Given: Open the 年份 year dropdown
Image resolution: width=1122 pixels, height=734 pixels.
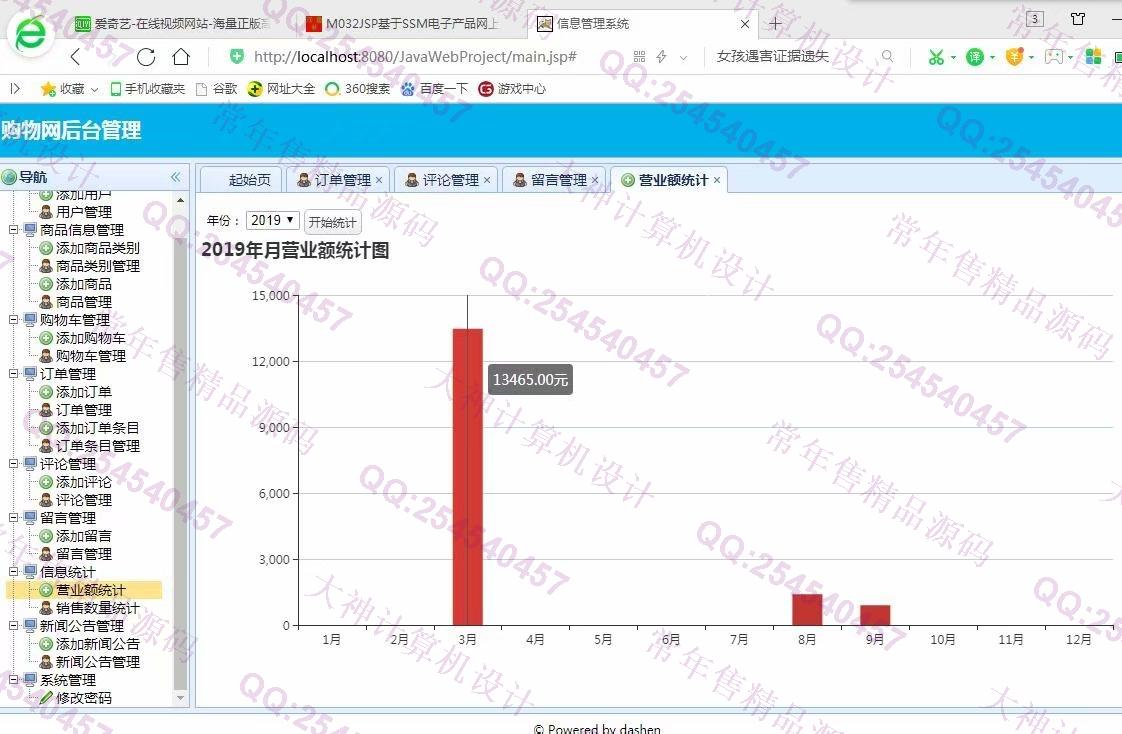Looking at the screenshot, I should (x=272, y=220).
